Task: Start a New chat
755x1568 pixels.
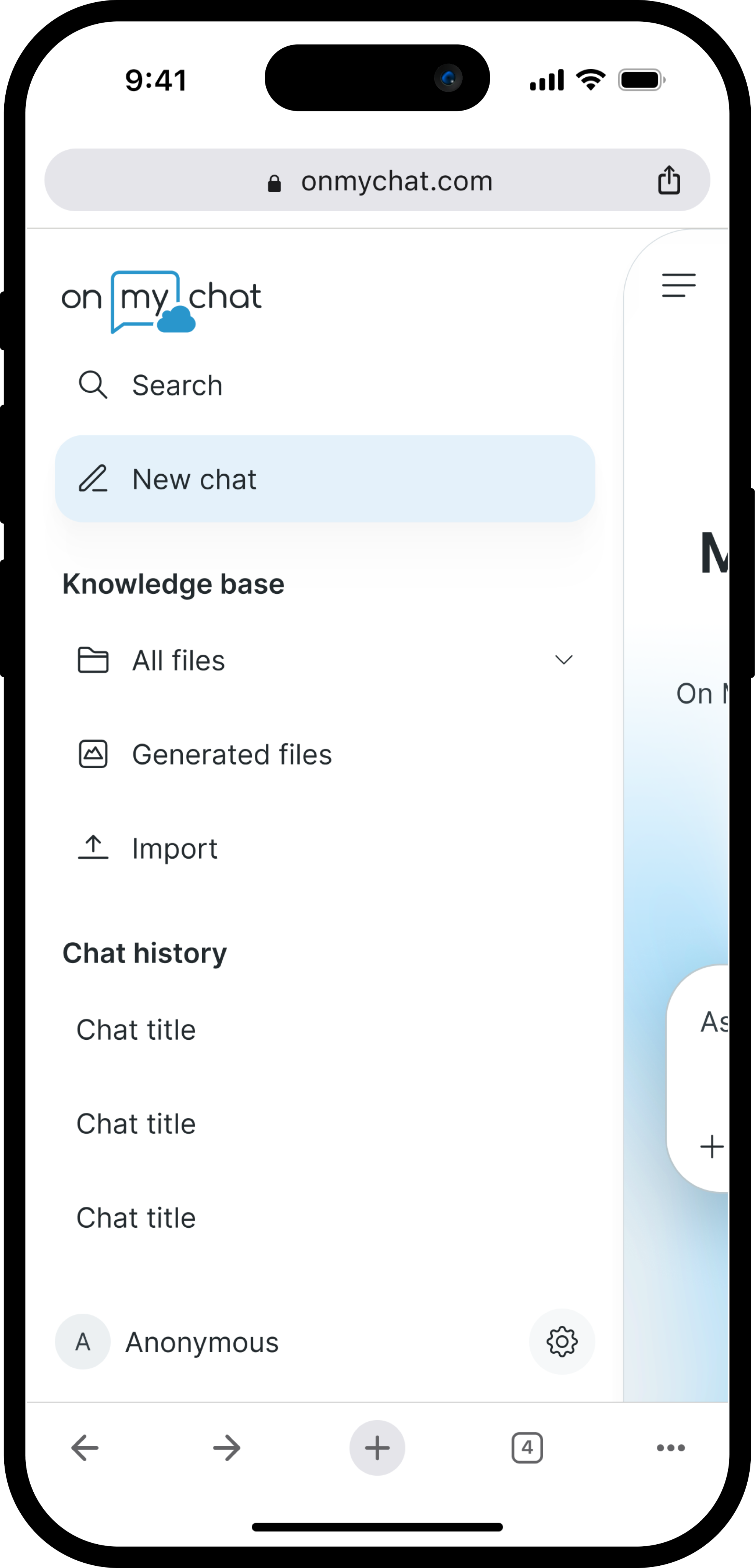Action: 324,479
